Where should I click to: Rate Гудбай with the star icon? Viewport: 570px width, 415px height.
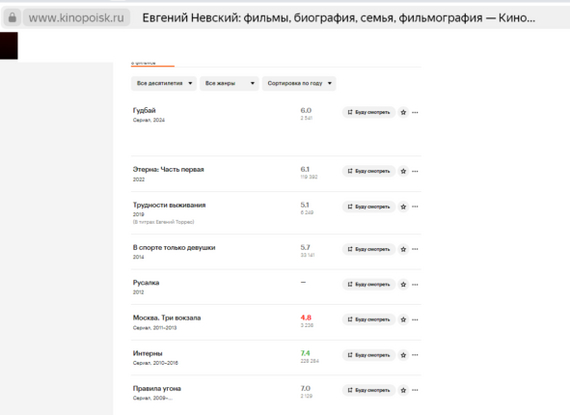coord(403,112)
